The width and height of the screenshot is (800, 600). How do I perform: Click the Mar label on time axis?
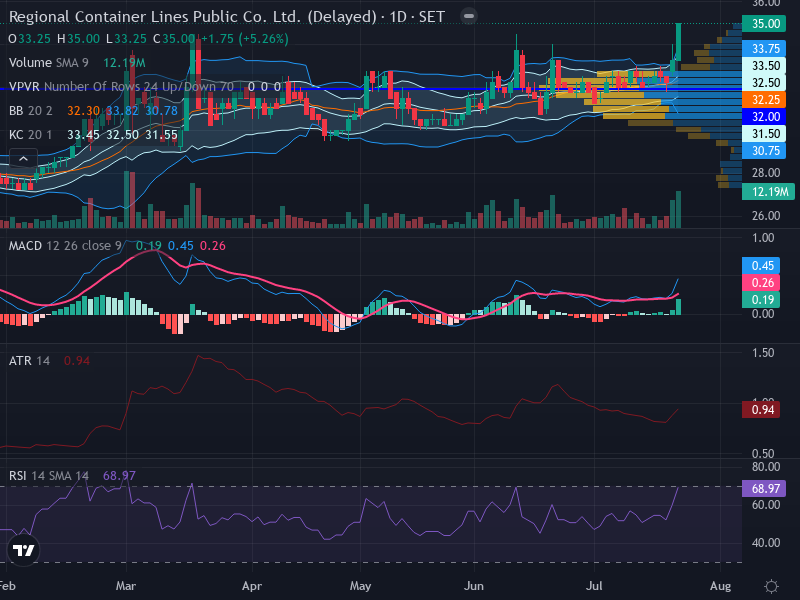pyautogui.click(x=126, y=586)
